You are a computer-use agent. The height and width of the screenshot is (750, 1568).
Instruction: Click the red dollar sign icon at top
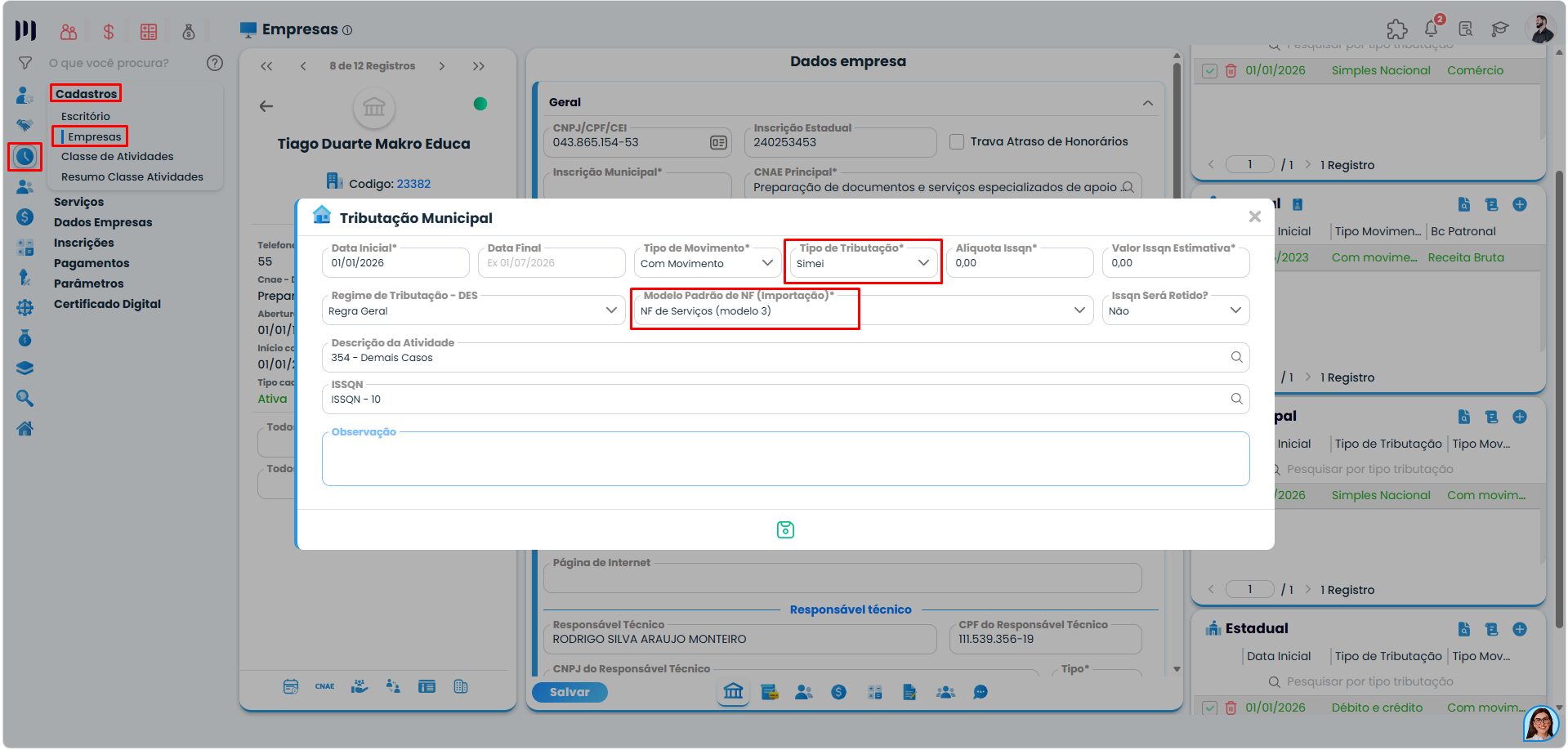click(x=108, y=32)
